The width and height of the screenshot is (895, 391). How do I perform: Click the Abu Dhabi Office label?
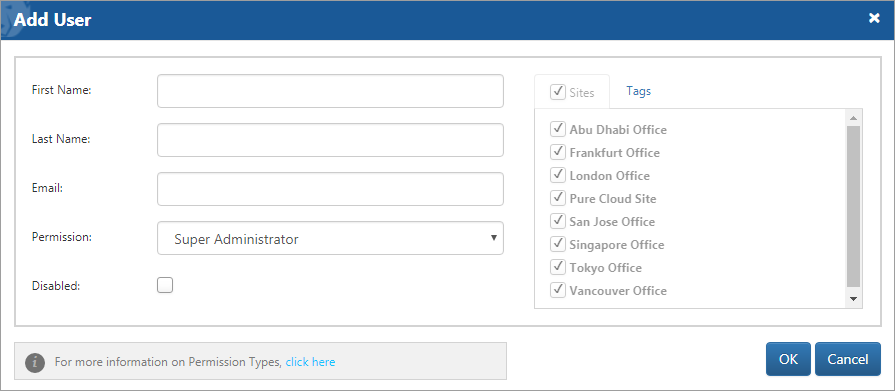618,130
